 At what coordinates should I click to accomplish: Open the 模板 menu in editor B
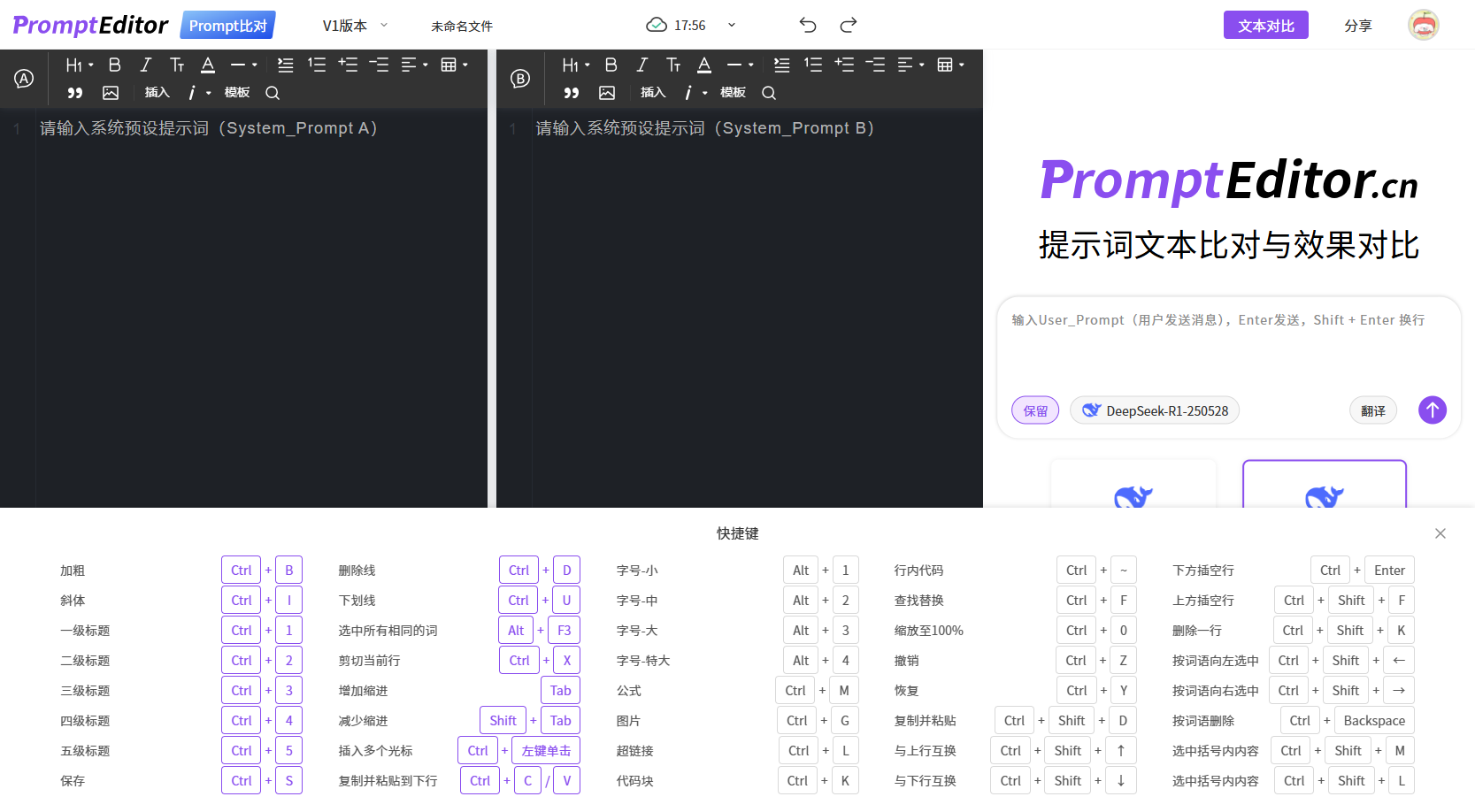(x=733, y=93)
